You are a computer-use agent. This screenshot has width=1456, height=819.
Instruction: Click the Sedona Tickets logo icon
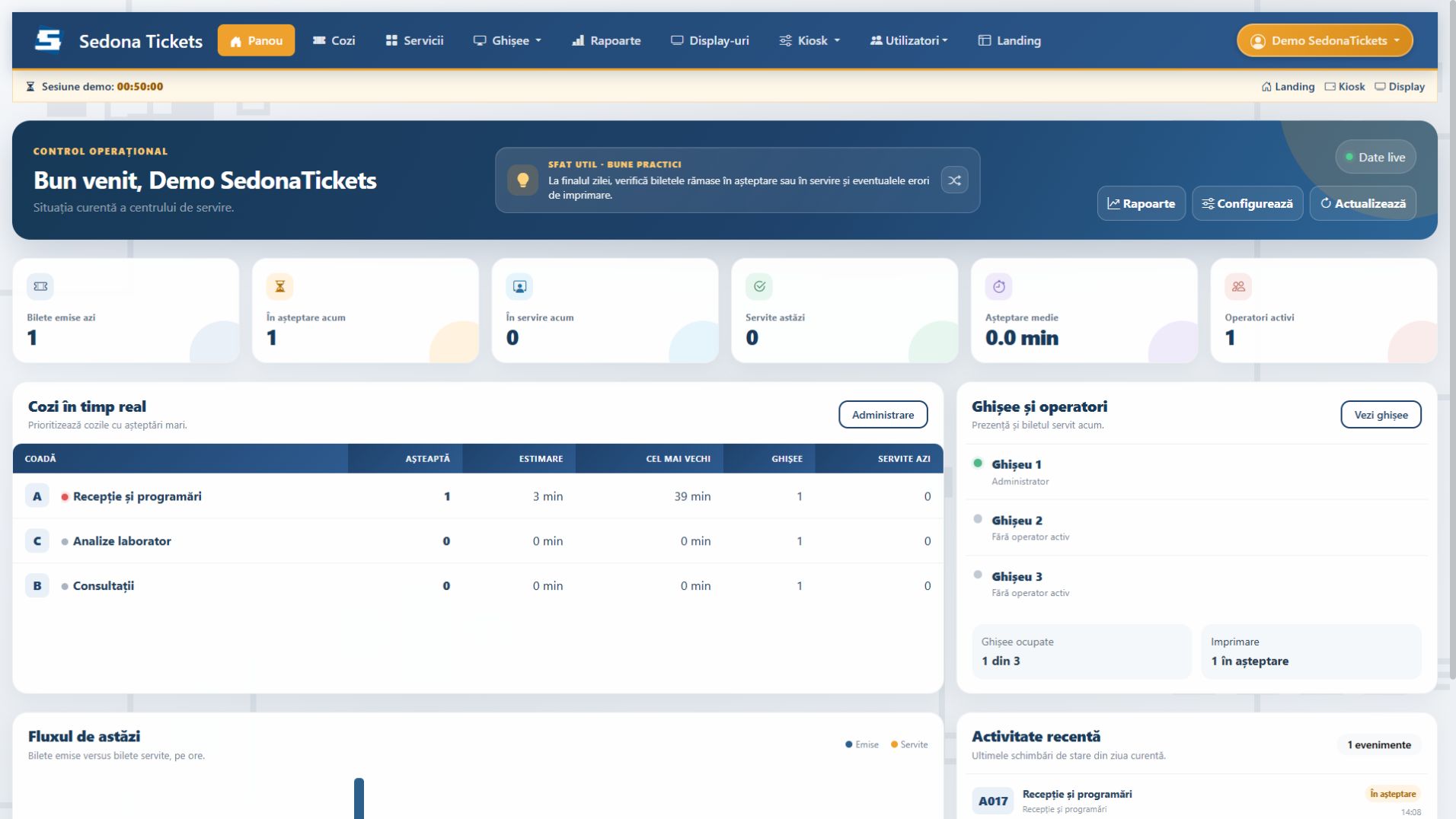(48, 40)
